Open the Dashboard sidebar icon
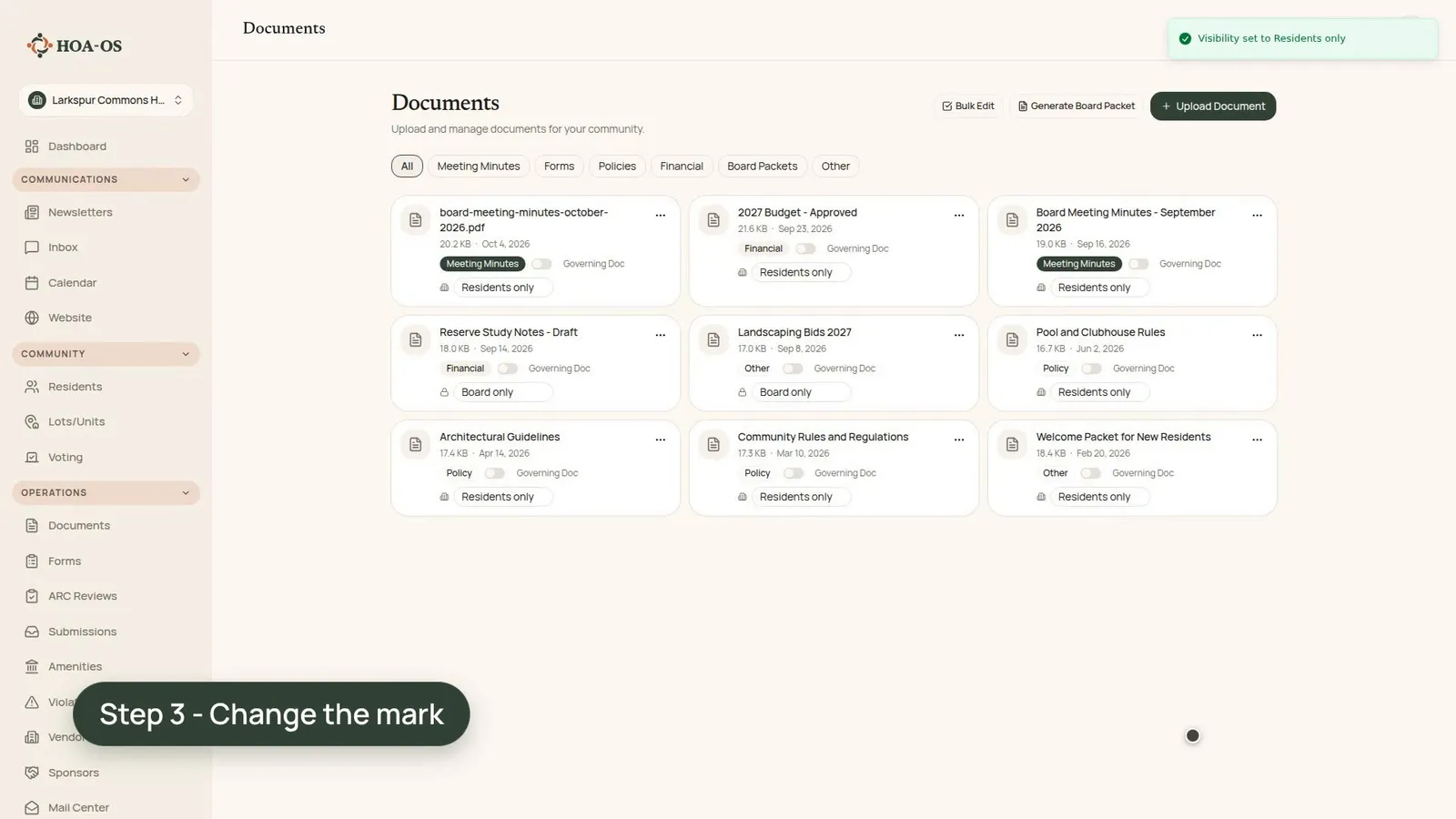The width and height of the screenshot is (1456, 819). point(32,147)
